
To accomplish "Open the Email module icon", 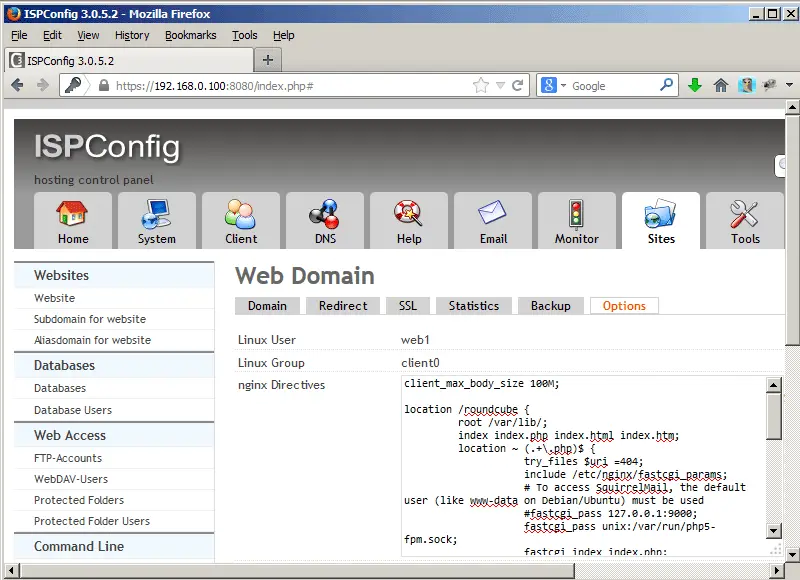I will (x=493, y=221).
